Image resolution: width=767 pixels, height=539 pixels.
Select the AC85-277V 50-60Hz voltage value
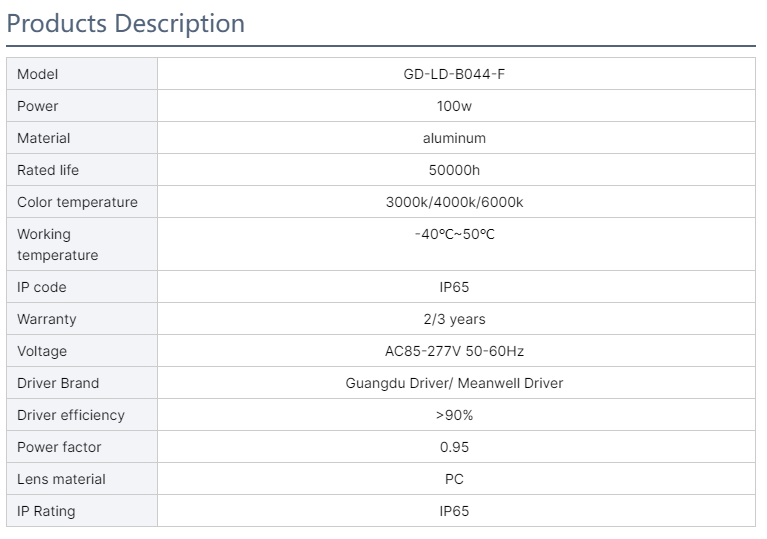pos(454,351)
